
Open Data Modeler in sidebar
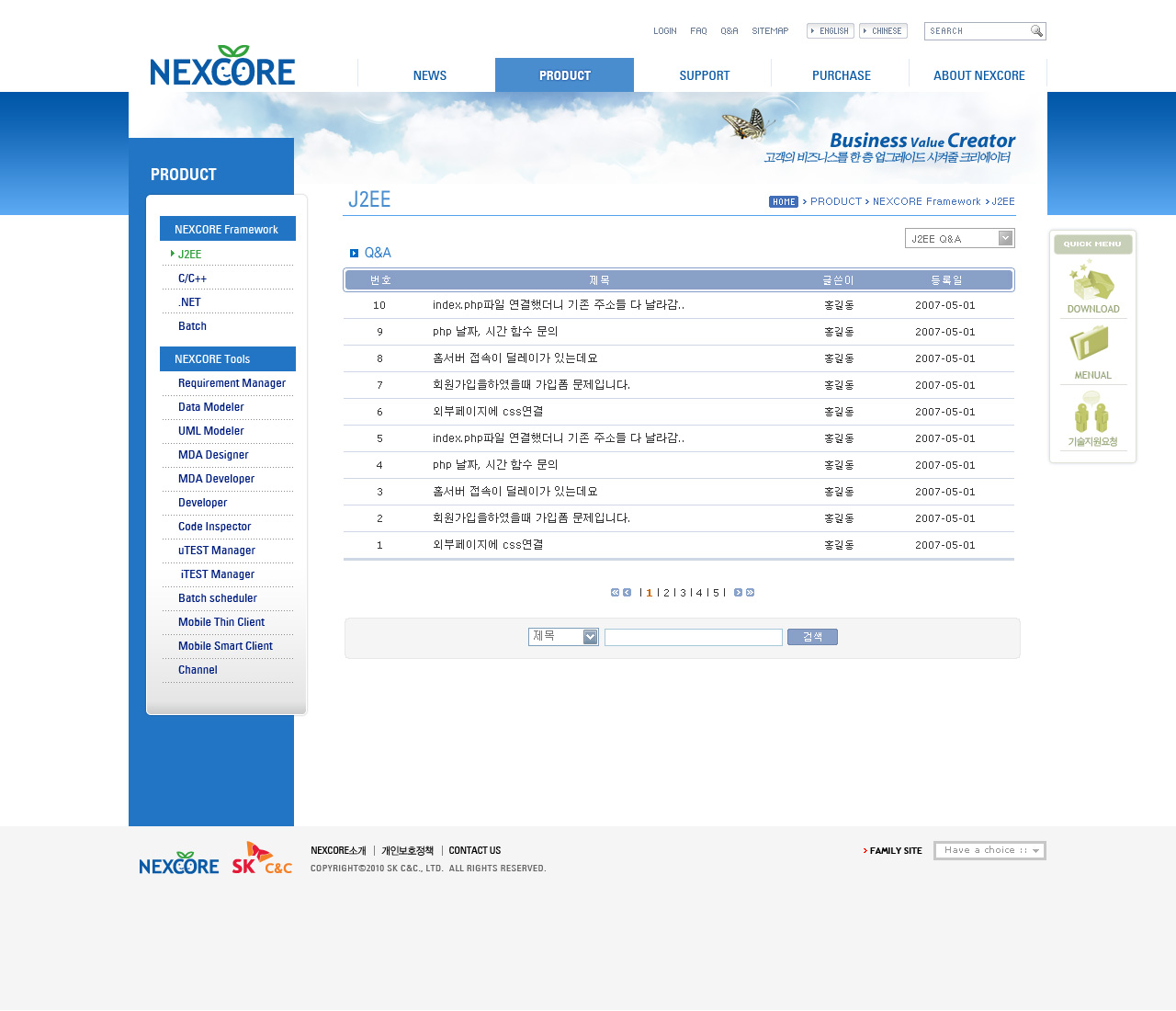(211, 407)
